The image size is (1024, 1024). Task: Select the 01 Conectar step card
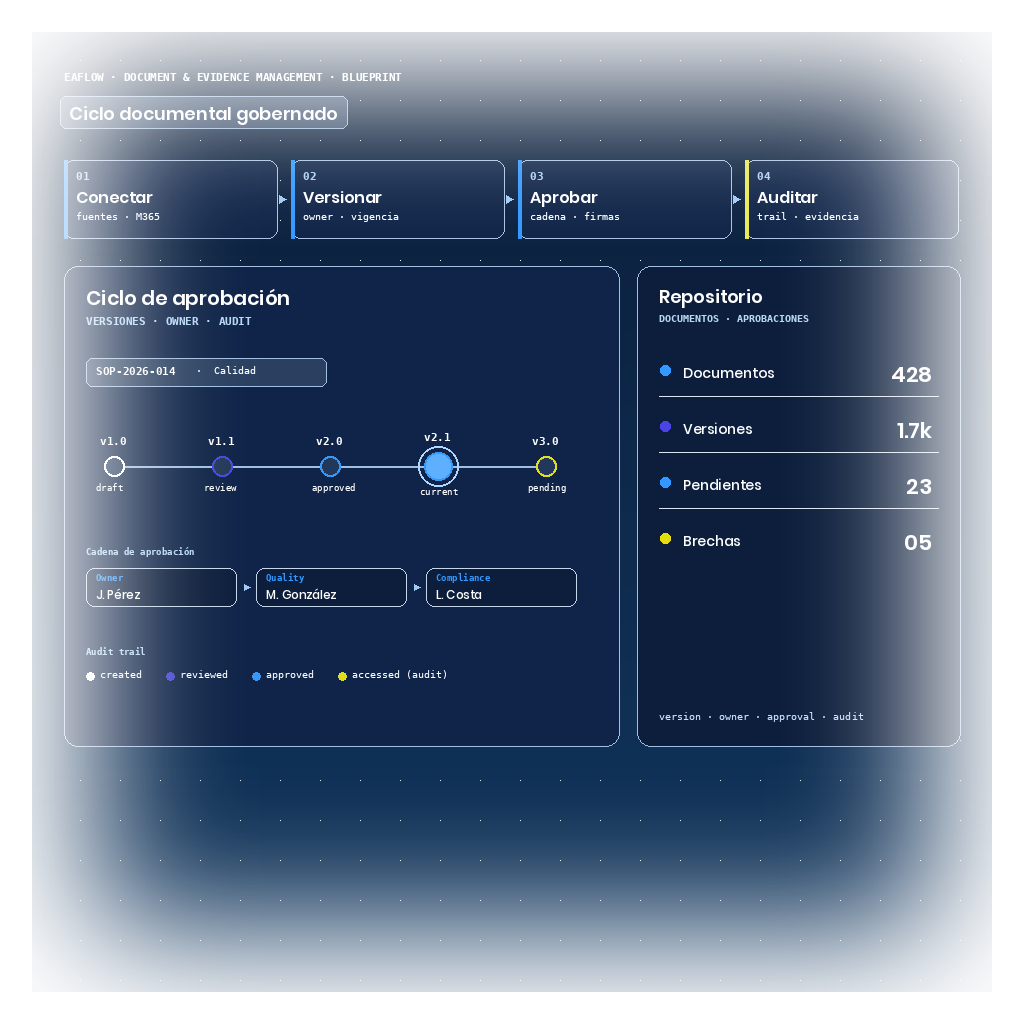171,199
